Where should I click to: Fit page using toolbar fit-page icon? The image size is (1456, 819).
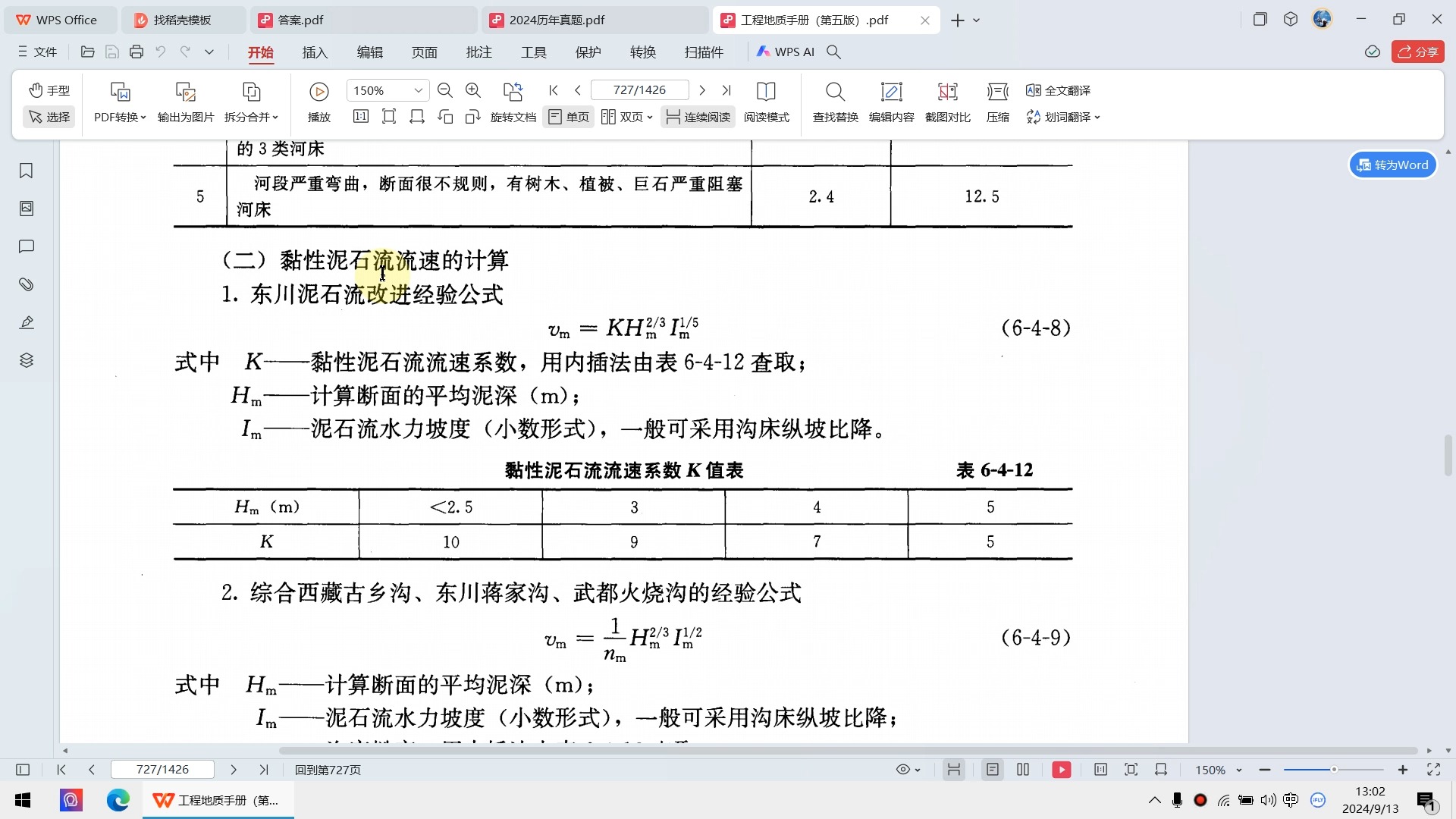[389, 116]
